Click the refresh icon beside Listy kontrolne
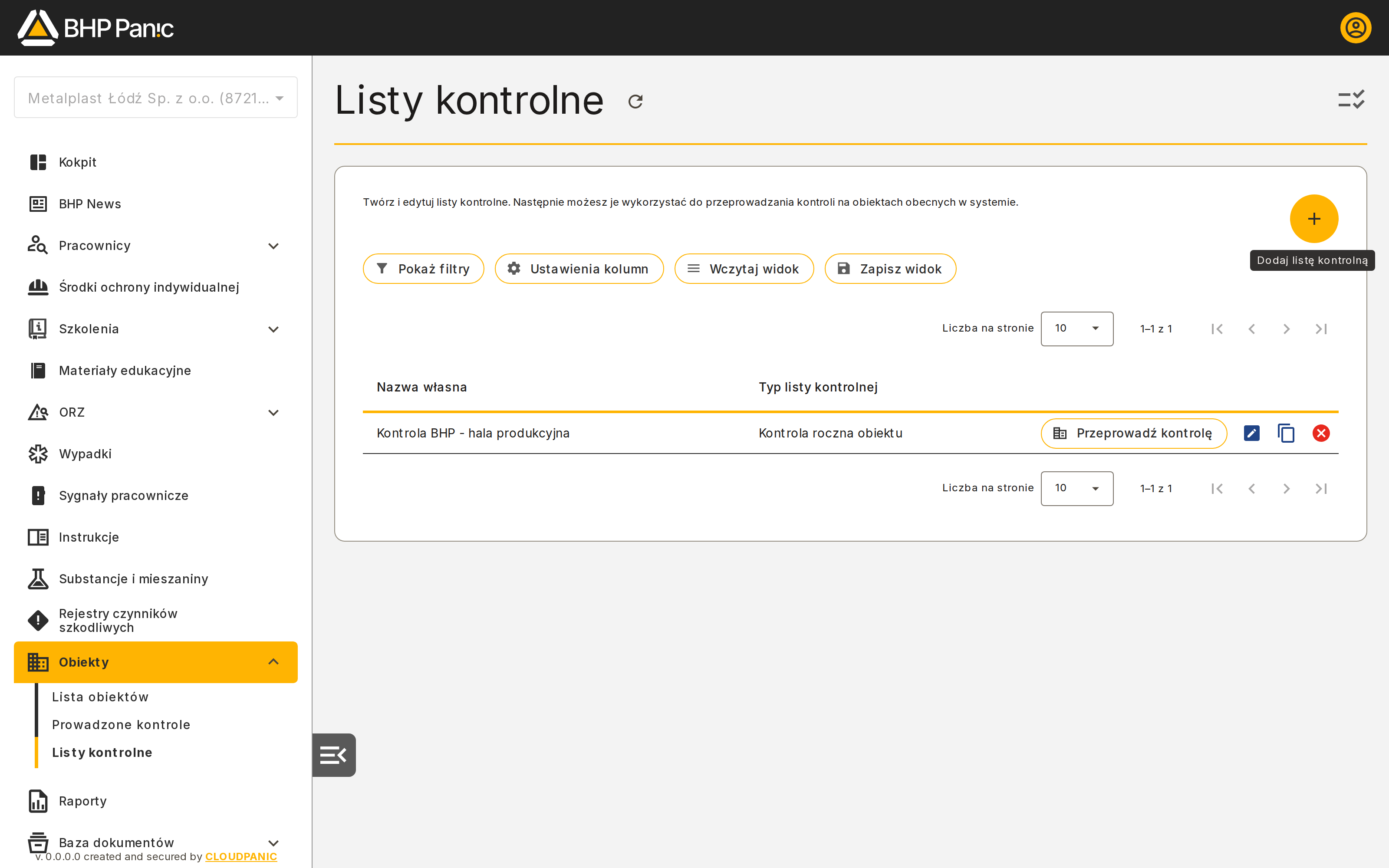Screen dimensions: 1389x868 pyautogui.click(x=635, y=102)
